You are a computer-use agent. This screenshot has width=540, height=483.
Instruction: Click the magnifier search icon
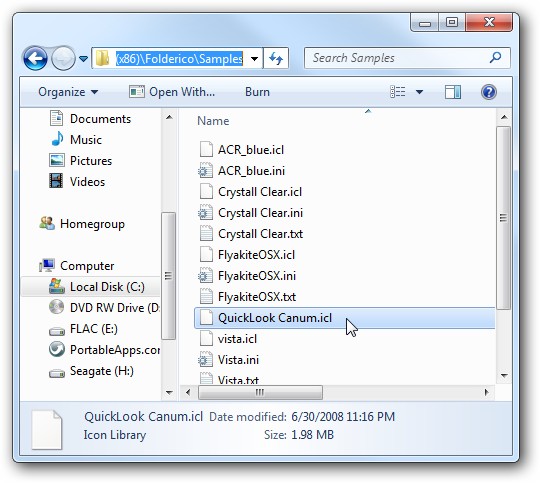coord(495,57)
